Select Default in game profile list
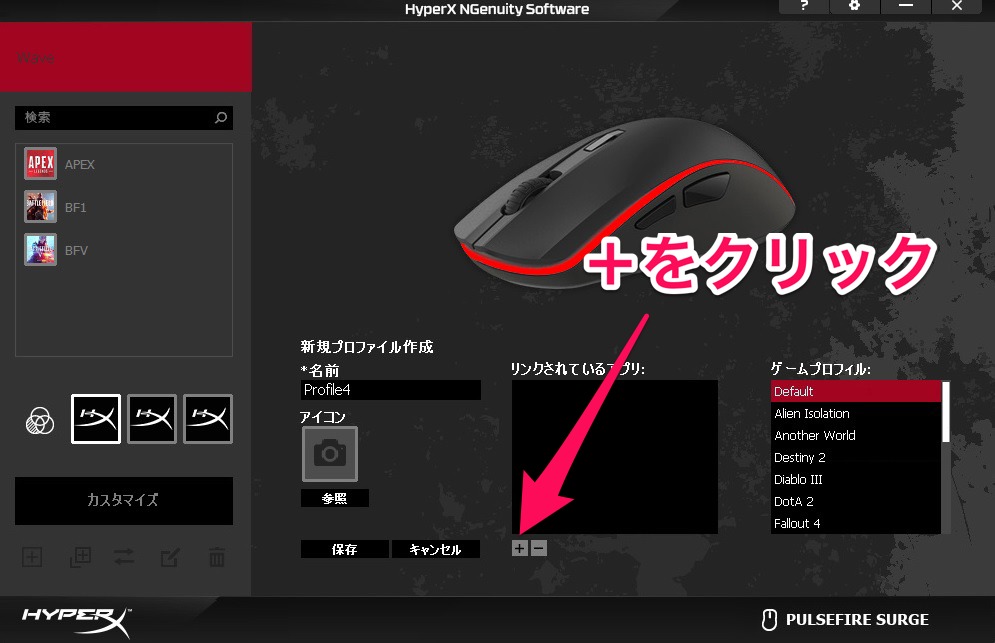The height and width of the screenshot is (643, 995). [856, 391]
